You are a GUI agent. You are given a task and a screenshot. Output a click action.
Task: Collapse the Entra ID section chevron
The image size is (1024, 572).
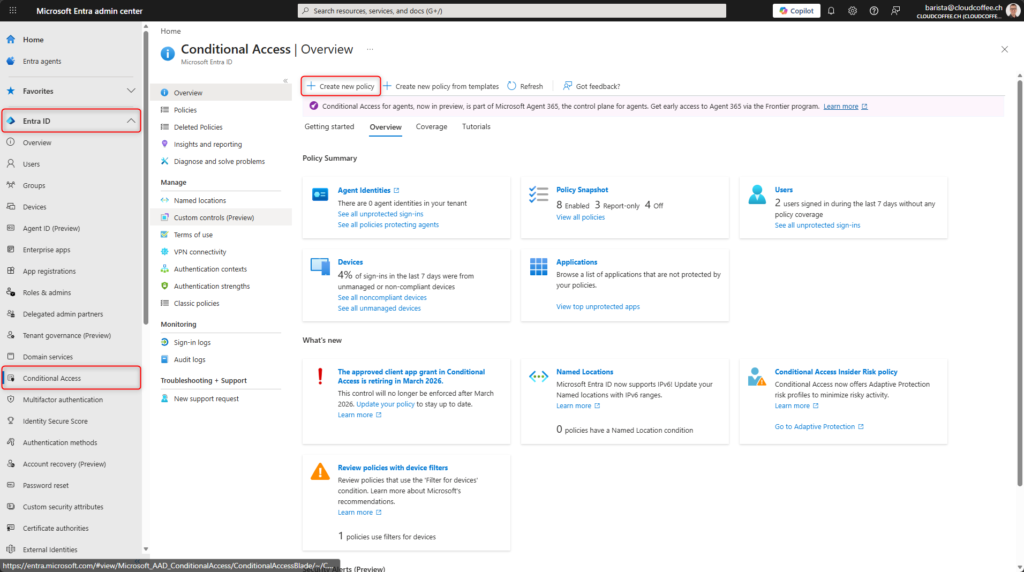point(131,121)
